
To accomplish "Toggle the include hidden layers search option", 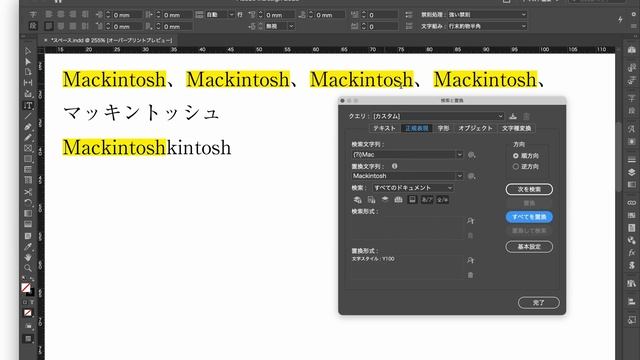I will coord(385,200).
